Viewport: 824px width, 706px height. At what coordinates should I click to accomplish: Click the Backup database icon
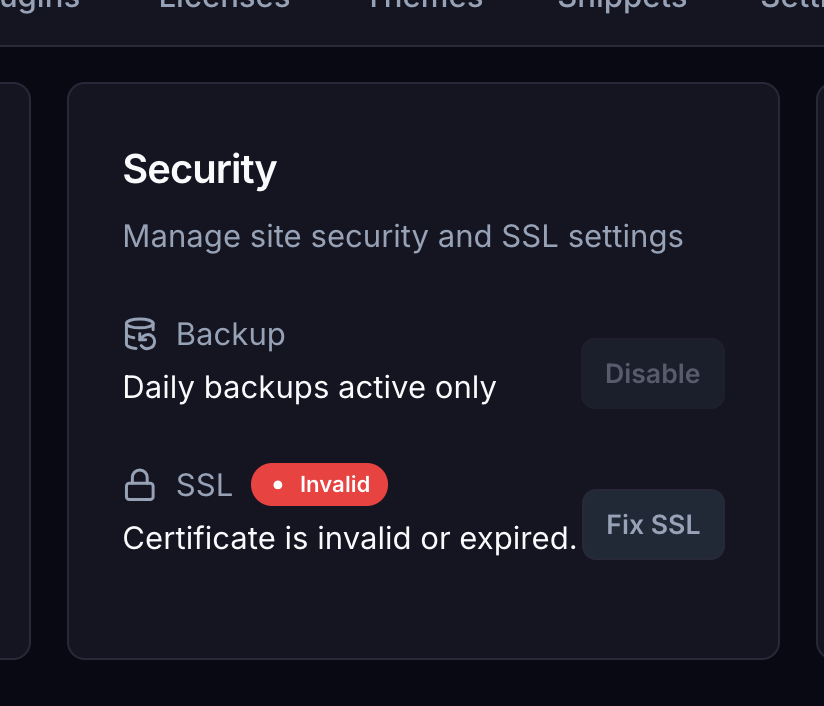click(x=140, y=334)
